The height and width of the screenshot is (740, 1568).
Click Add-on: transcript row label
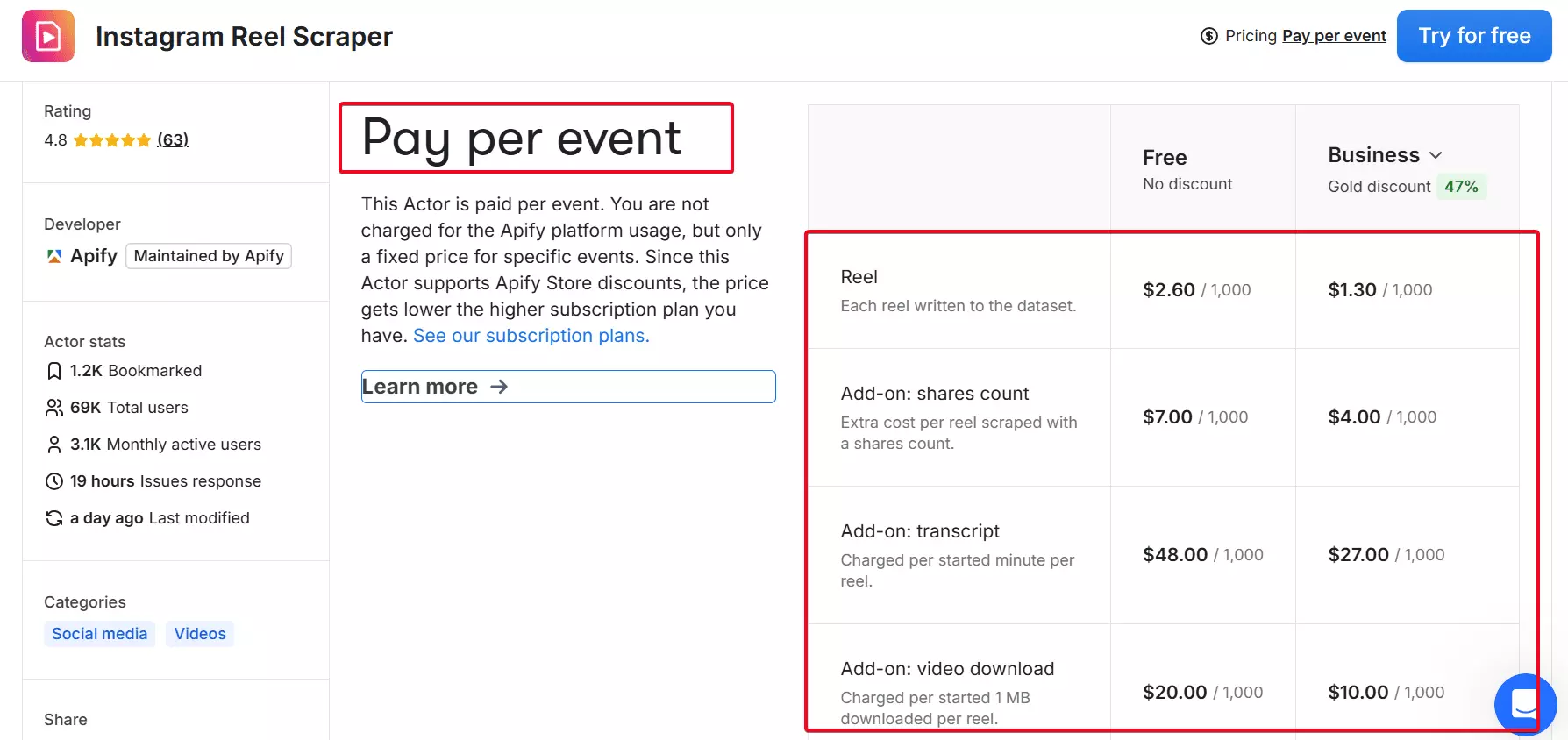(x=920, y=531)
